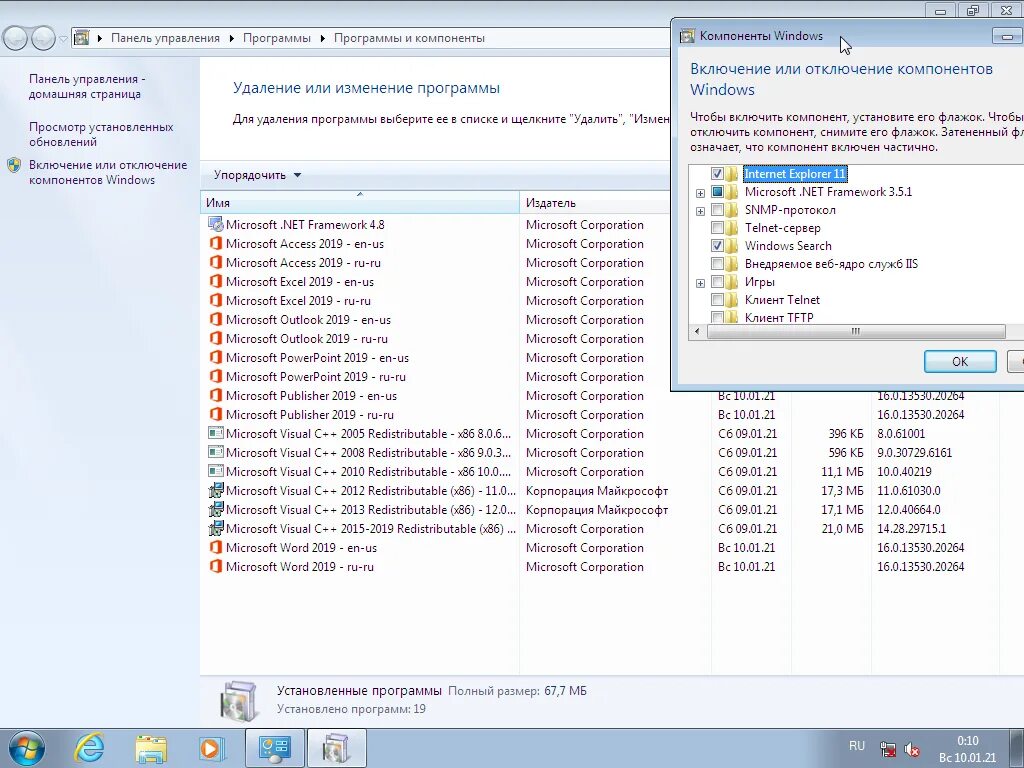Toggle the Microsoft .NET Framework 3.5.1 checkbox
1024x768 pixels.
click(717, 192)
